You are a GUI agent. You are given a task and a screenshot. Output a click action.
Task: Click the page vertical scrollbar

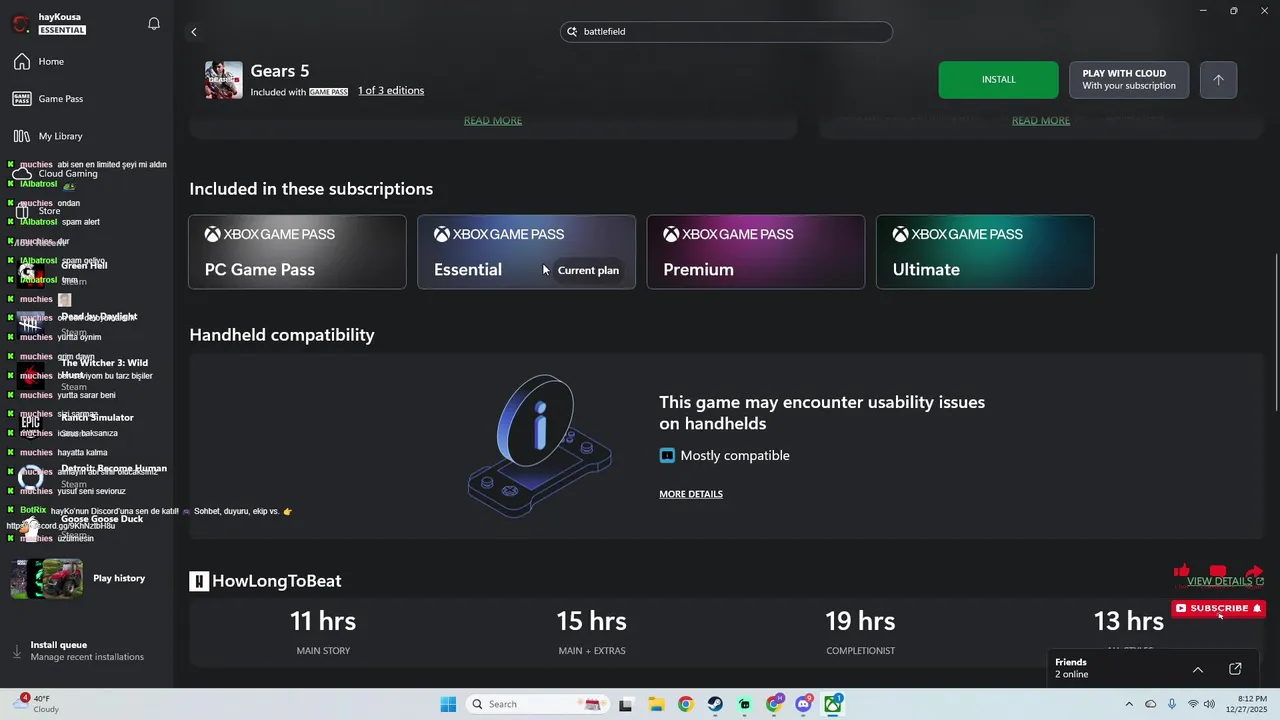coord(1276,332)
